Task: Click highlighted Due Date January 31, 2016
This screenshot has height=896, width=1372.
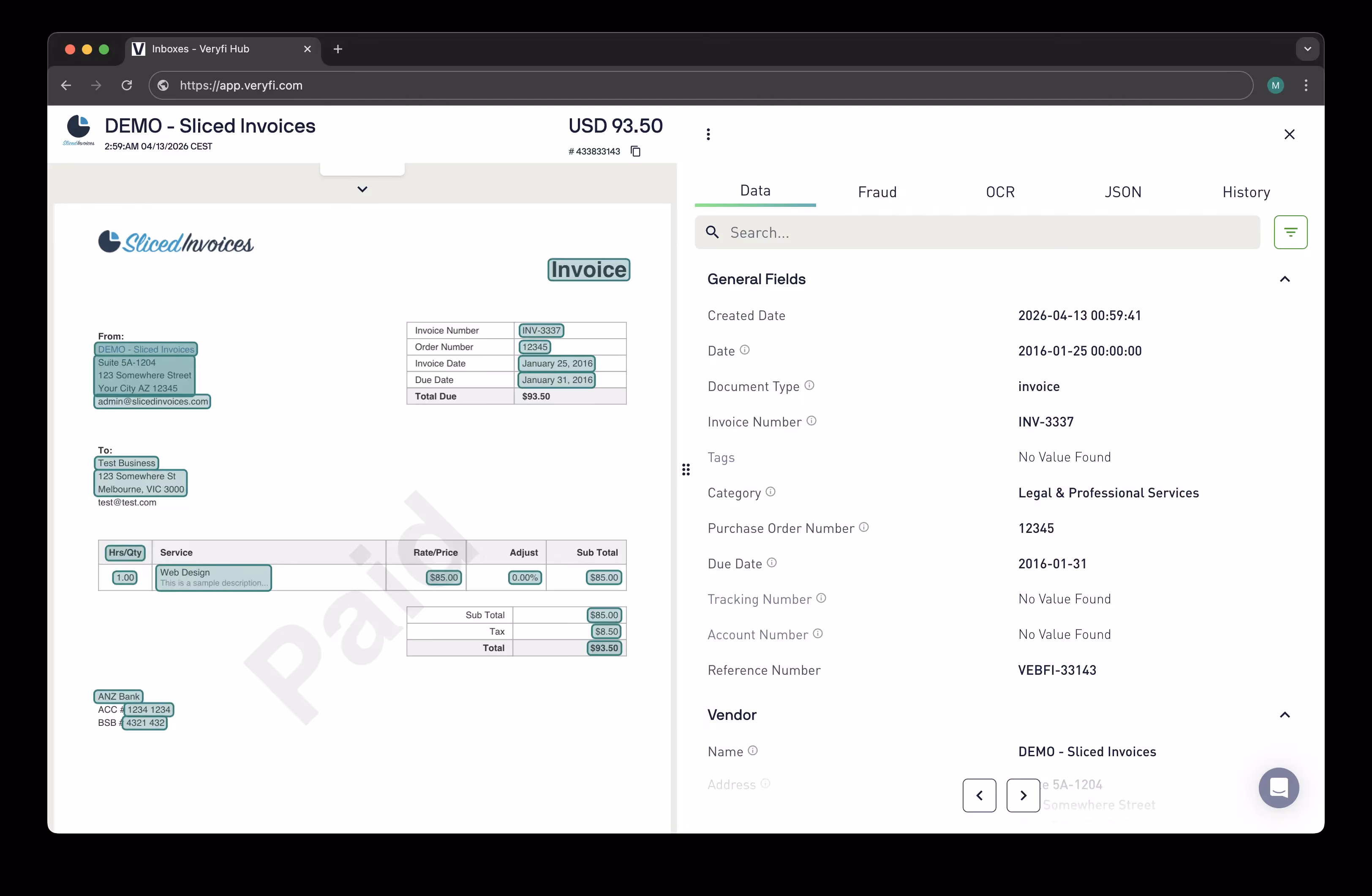Action: [557, 380]
